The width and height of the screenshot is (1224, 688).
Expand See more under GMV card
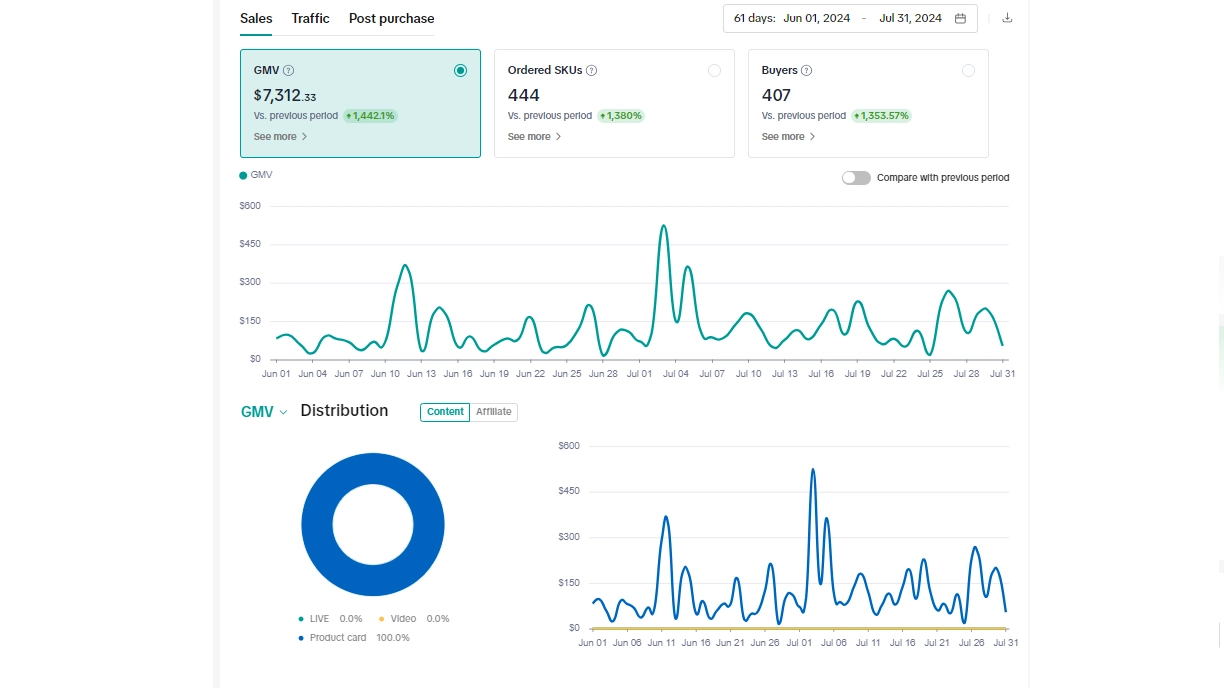(x=280, y=137)
